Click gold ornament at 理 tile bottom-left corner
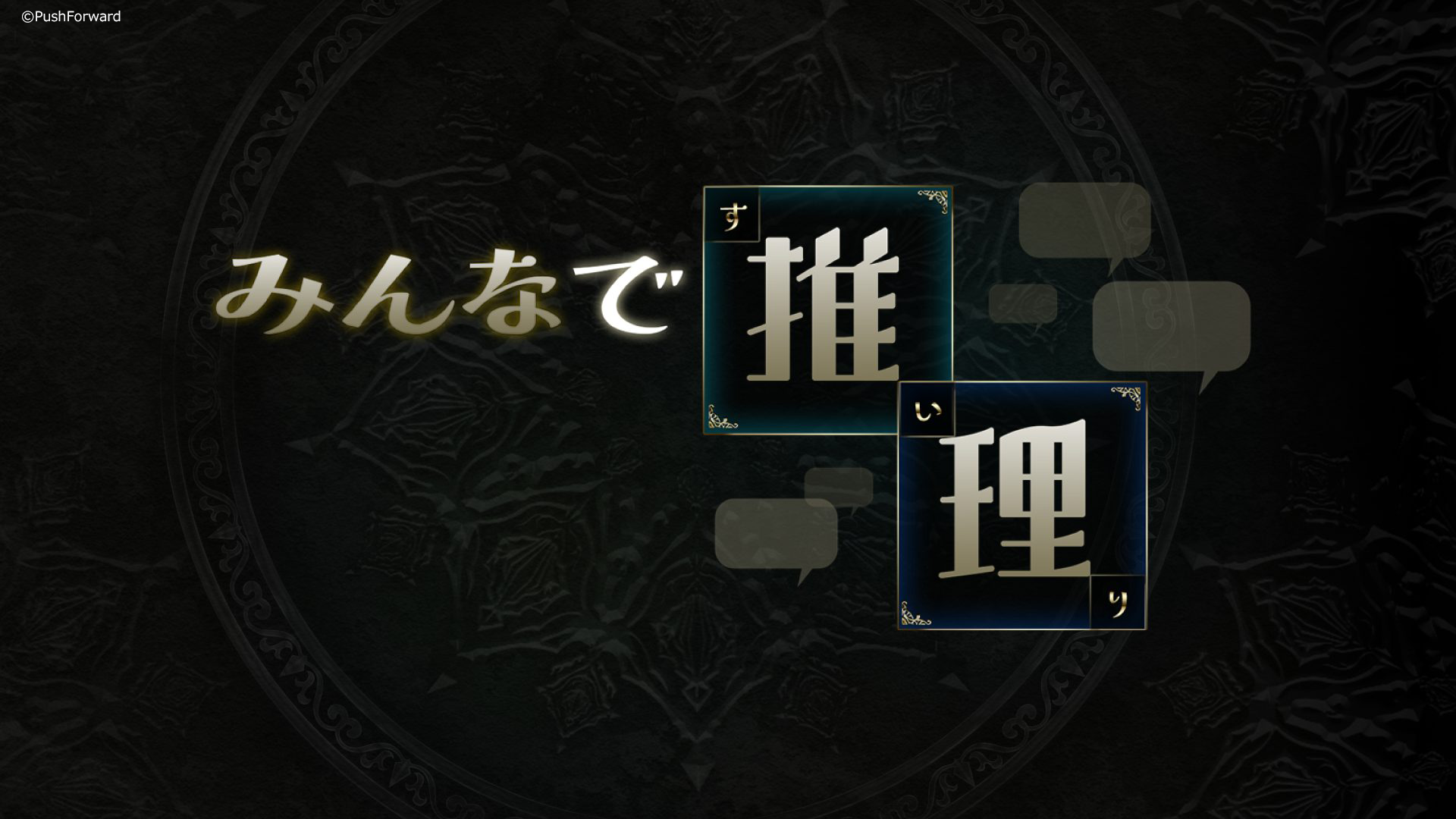 tap(915, 614)
